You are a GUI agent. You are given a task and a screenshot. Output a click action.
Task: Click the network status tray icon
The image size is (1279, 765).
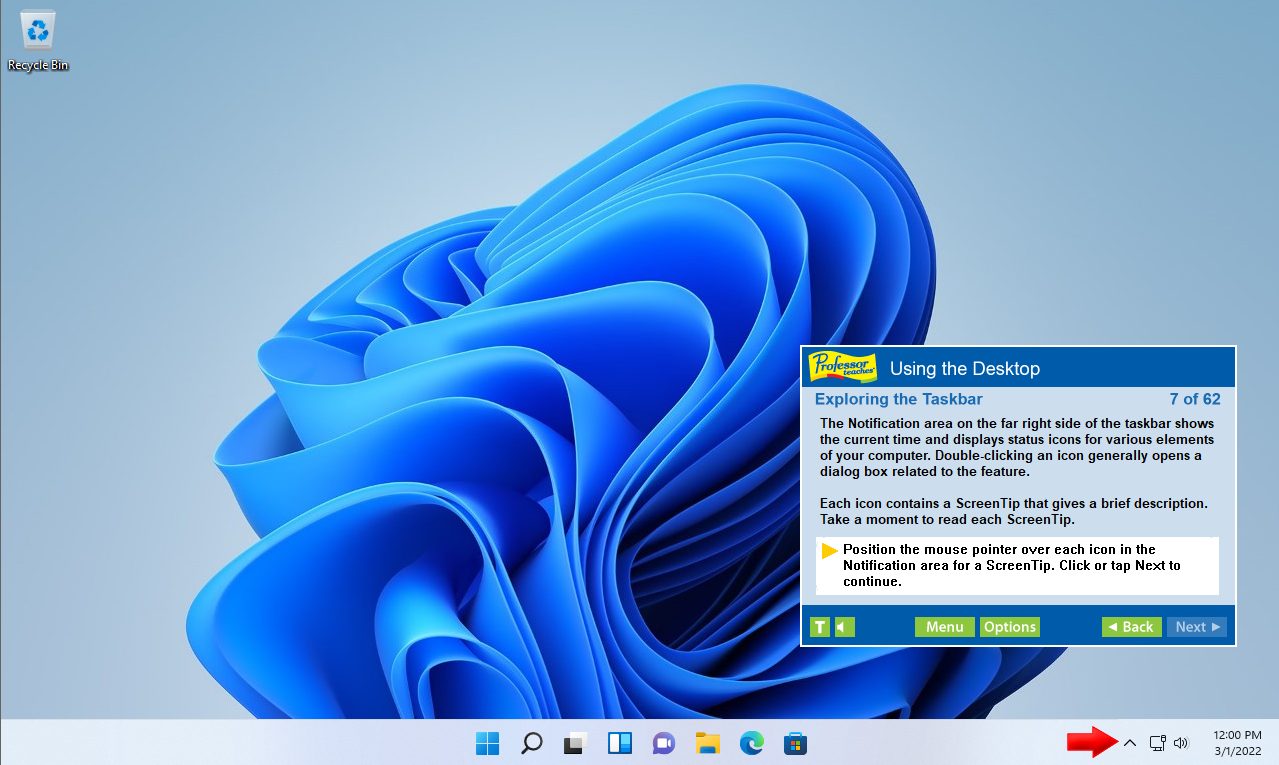coord(1156,743)
